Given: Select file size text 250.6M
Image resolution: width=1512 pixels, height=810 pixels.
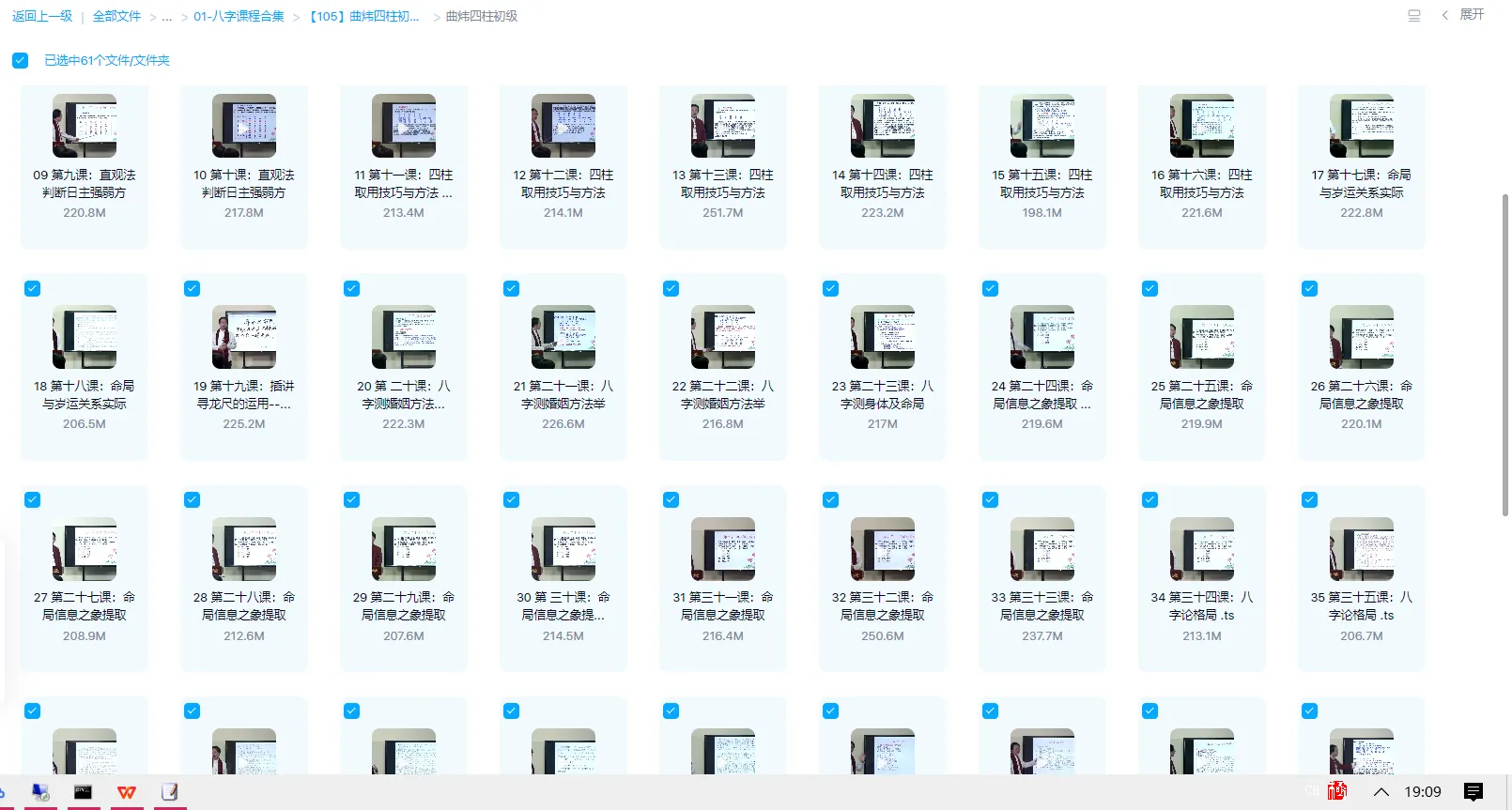Looking at the screenshot, I should coord(883,636).
